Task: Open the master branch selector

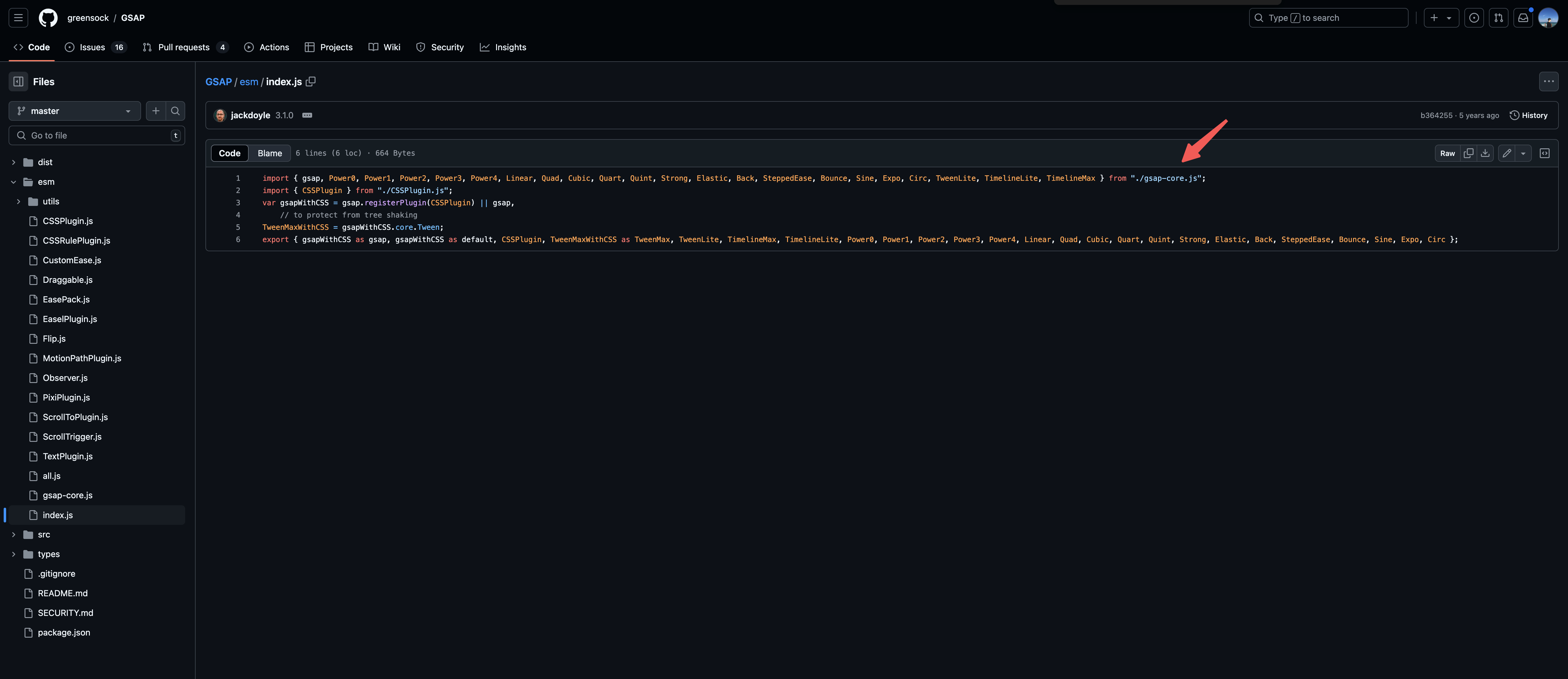Action: pyautogui.click(x=75, y=111)
